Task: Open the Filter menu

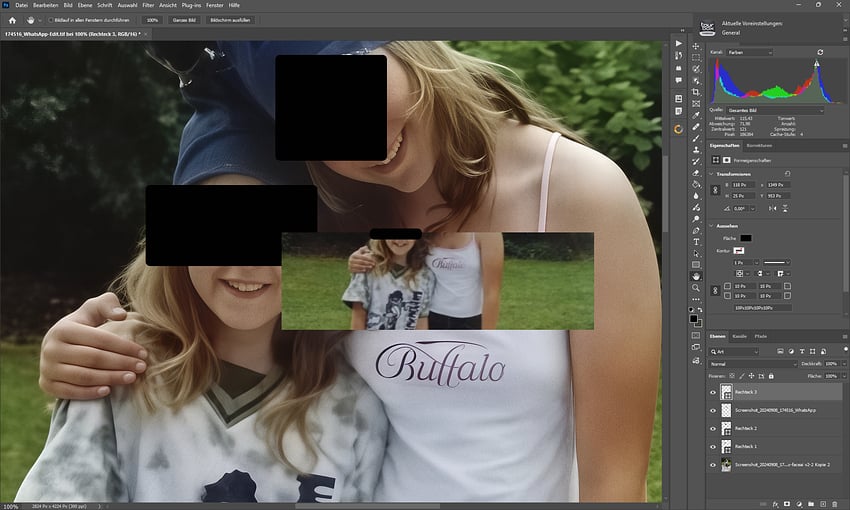Action: pyautogui.click(x=148, y=5)
